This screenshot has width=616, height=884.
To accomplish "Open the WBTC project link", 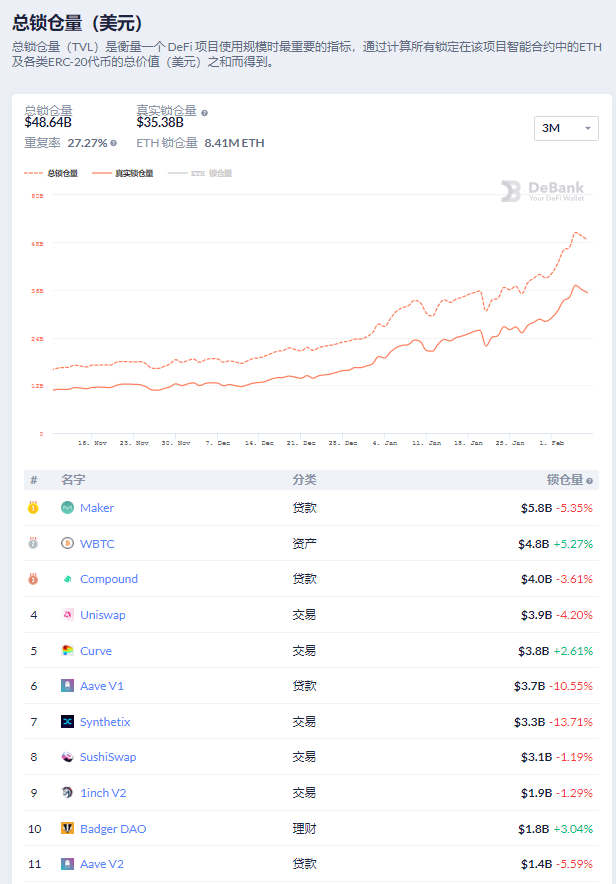I will 97,544.
